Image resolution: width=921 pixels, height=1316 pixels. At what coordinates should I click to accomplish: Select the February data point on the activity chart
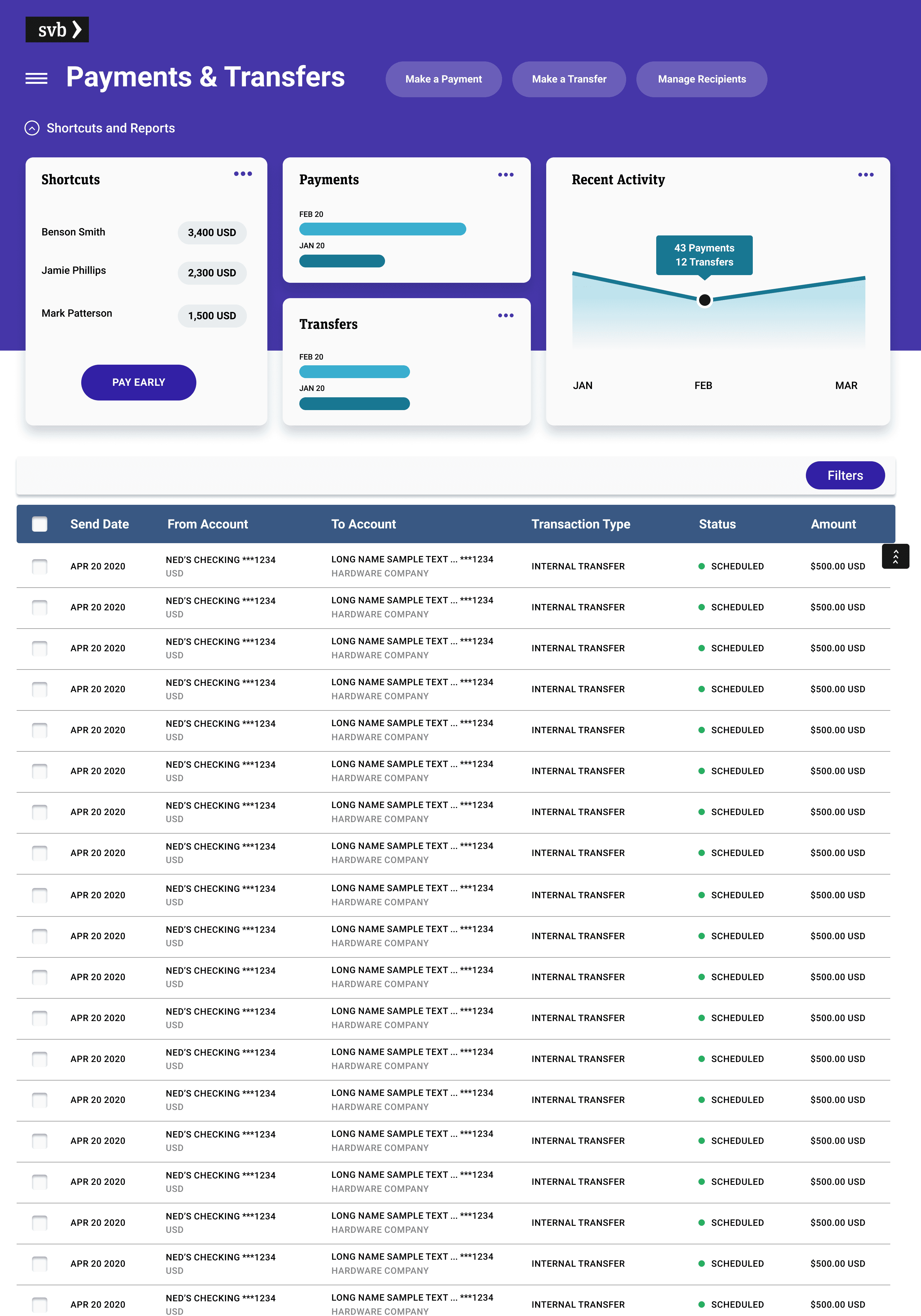tap(705, 300)
